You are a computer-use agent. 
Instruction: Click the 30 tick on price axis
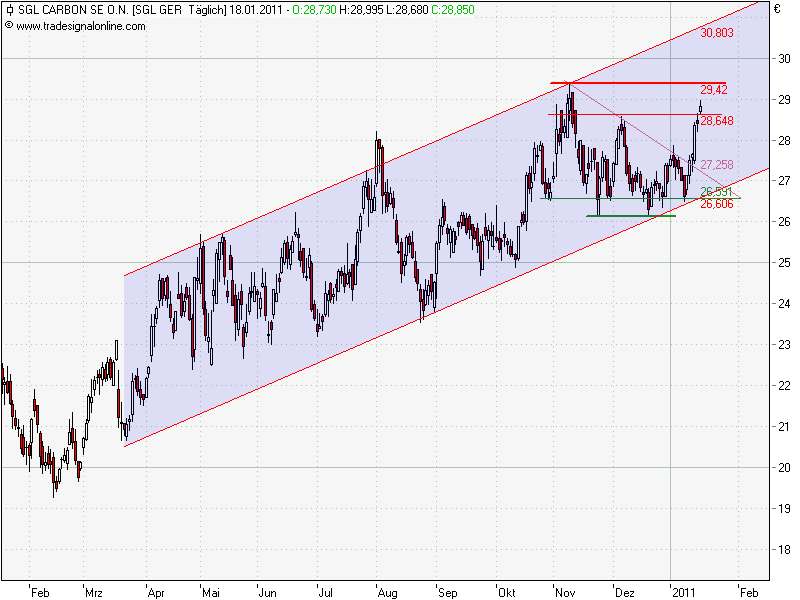(x=784, y=59)
